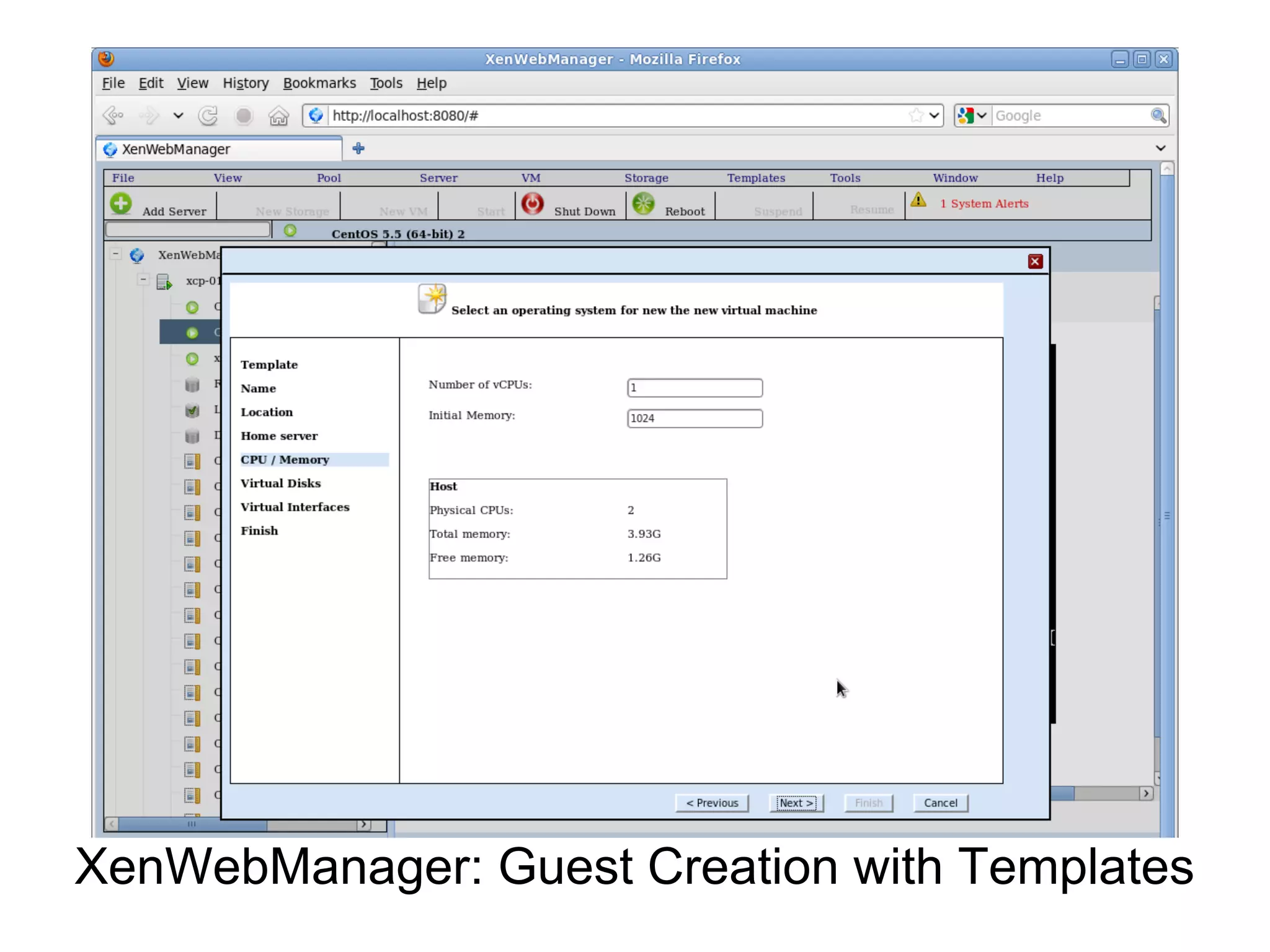Collapse the xcp-01 tree node
This screenshot has height=952, width=1270.
143,280
